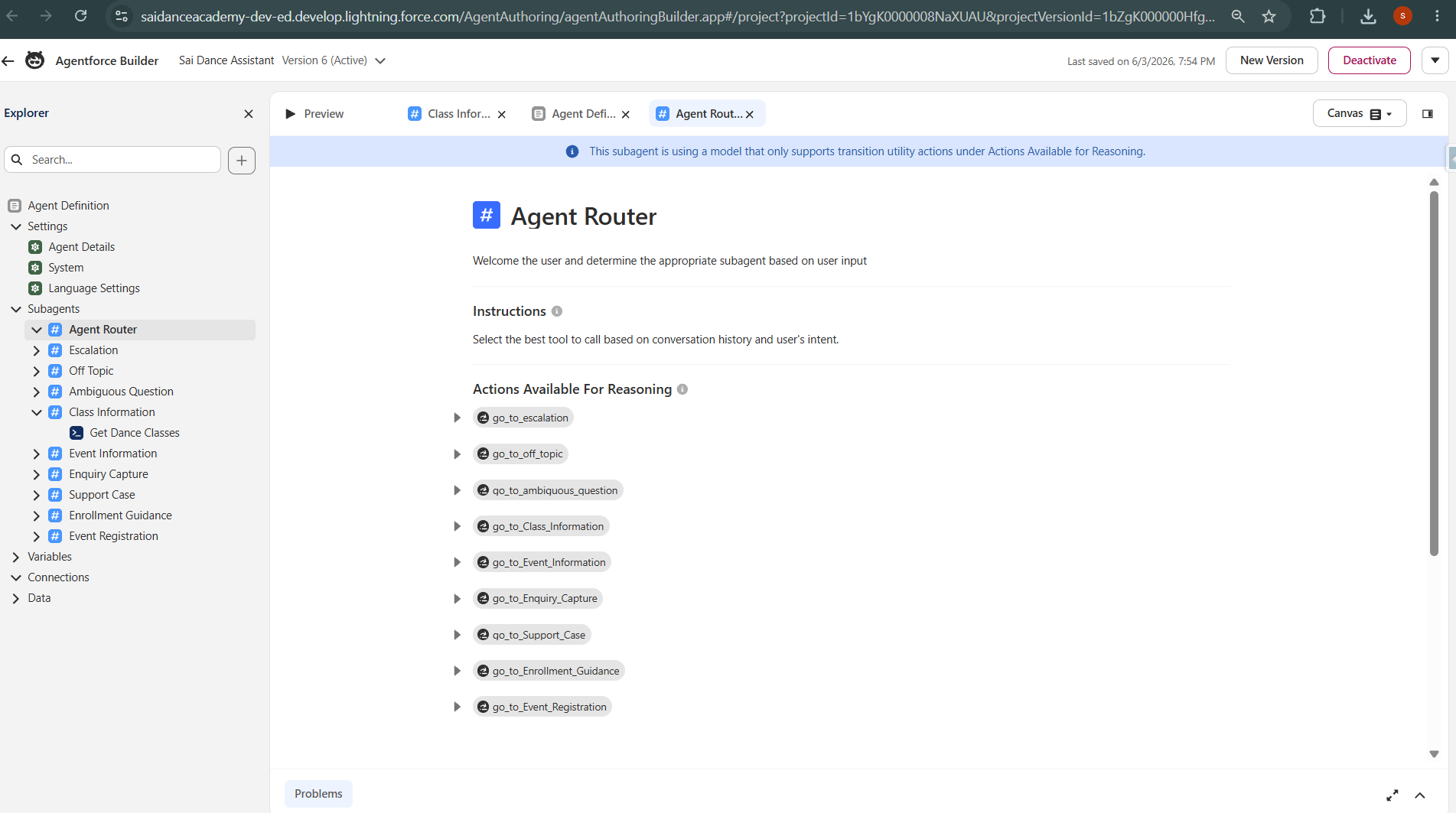1456x813 pixels.
Task: Open the browser extensions puzzle icon
Action: click(1318, 16)
